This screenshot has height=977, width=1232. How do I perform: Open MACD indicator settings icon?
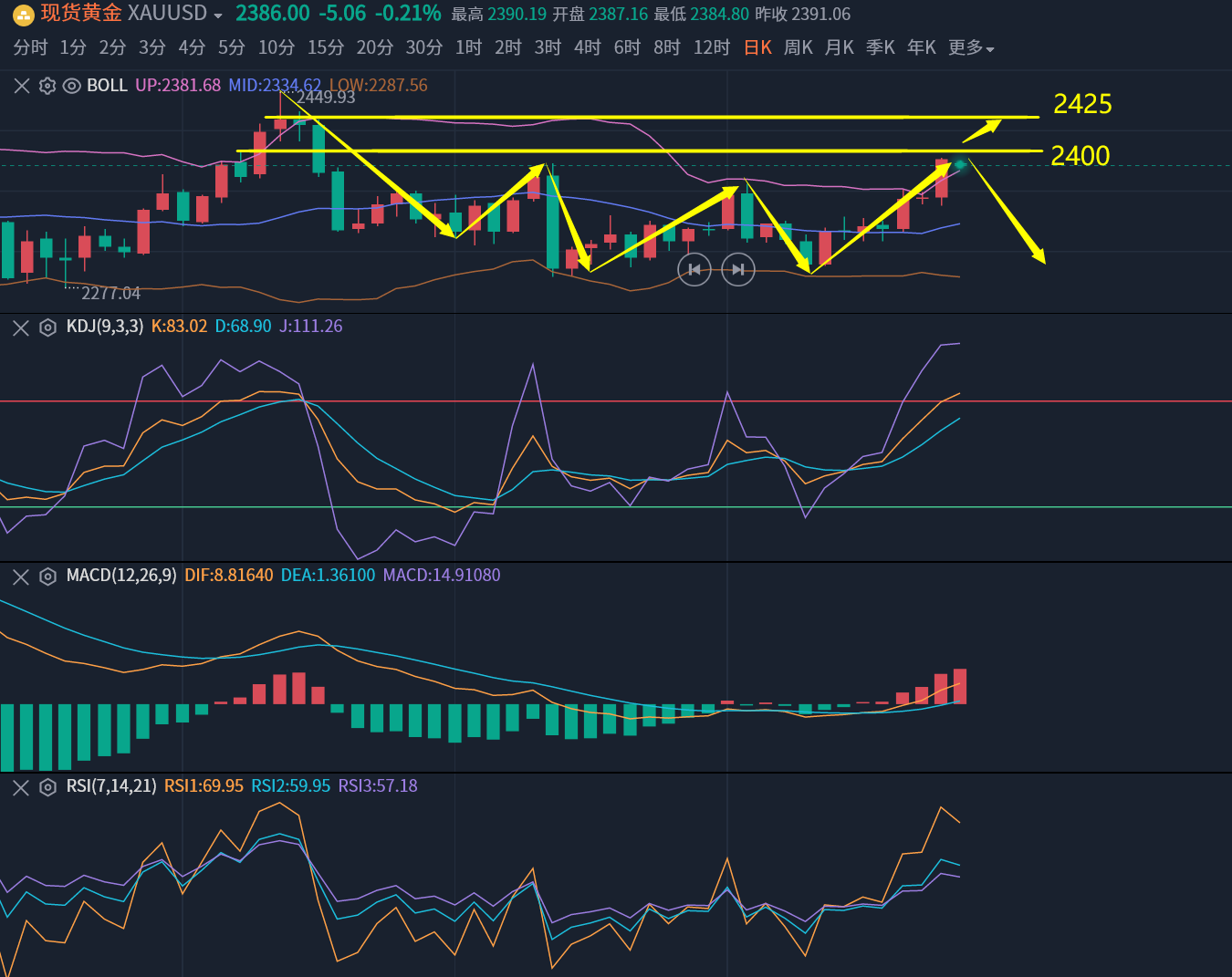(47, 577)
